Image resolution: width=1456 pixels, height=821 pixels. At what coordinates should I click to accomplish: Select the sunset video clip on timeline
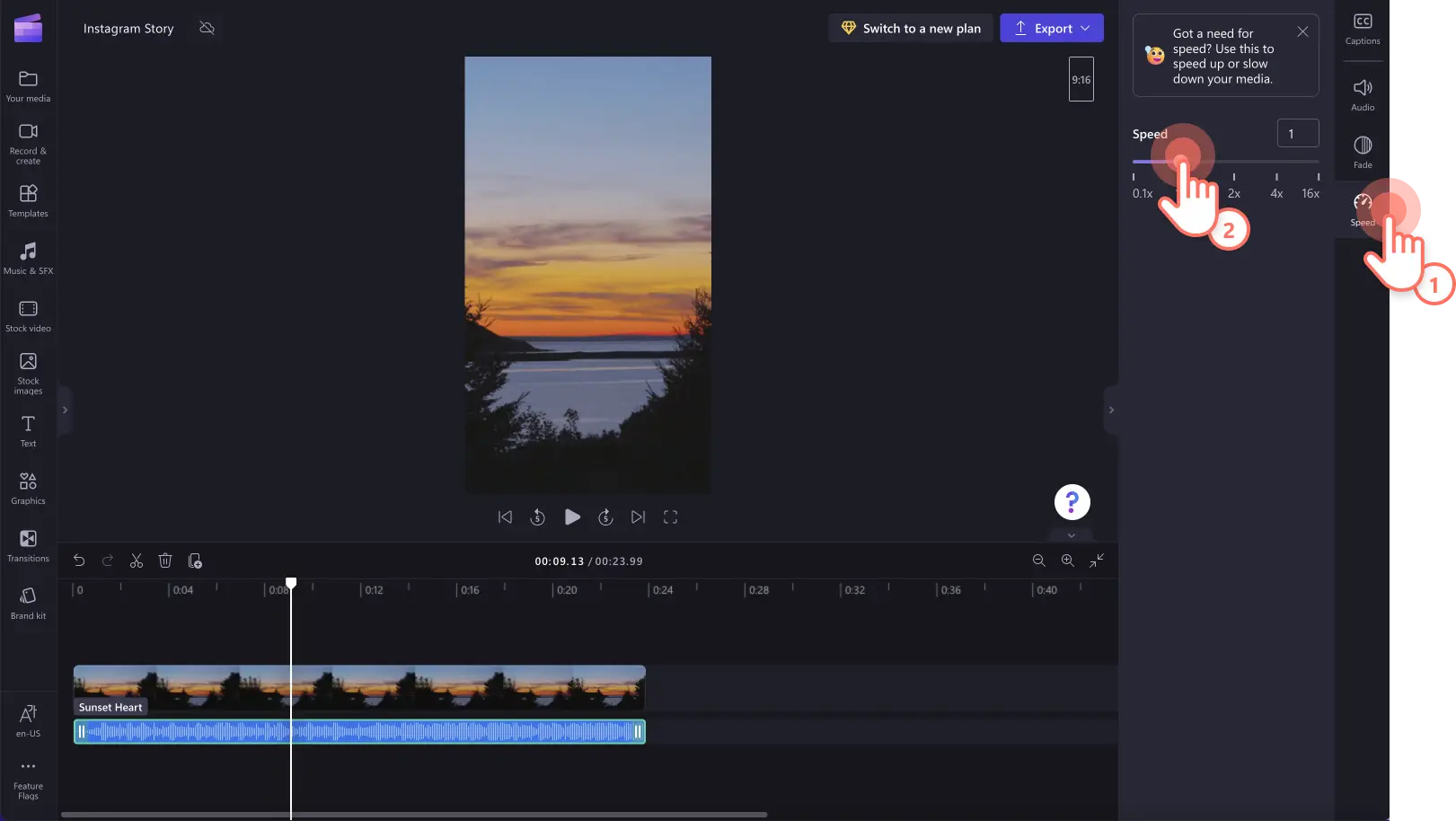359,688
